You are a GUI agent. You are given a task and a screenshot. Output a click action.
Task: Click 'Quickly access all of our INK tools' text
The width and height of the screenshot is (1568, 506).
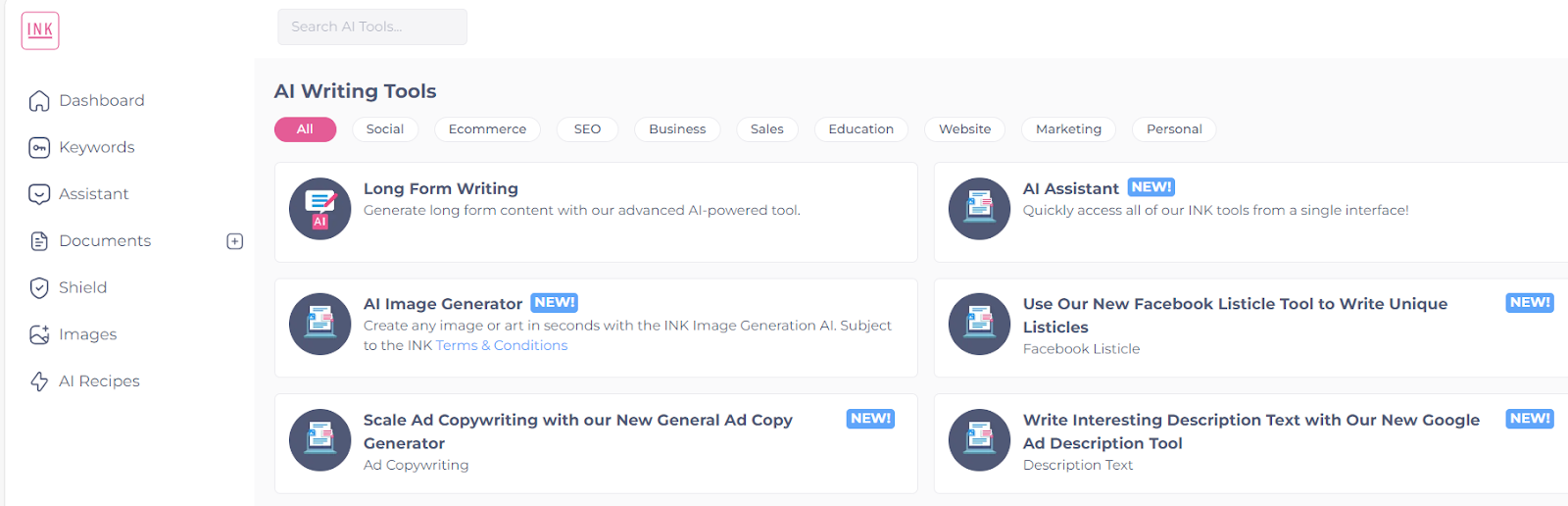point(1216,210)
